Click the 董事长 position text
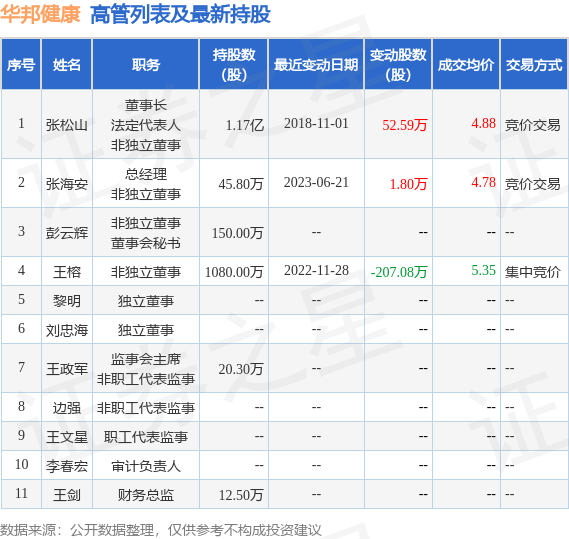 click(x=146, y=105)
